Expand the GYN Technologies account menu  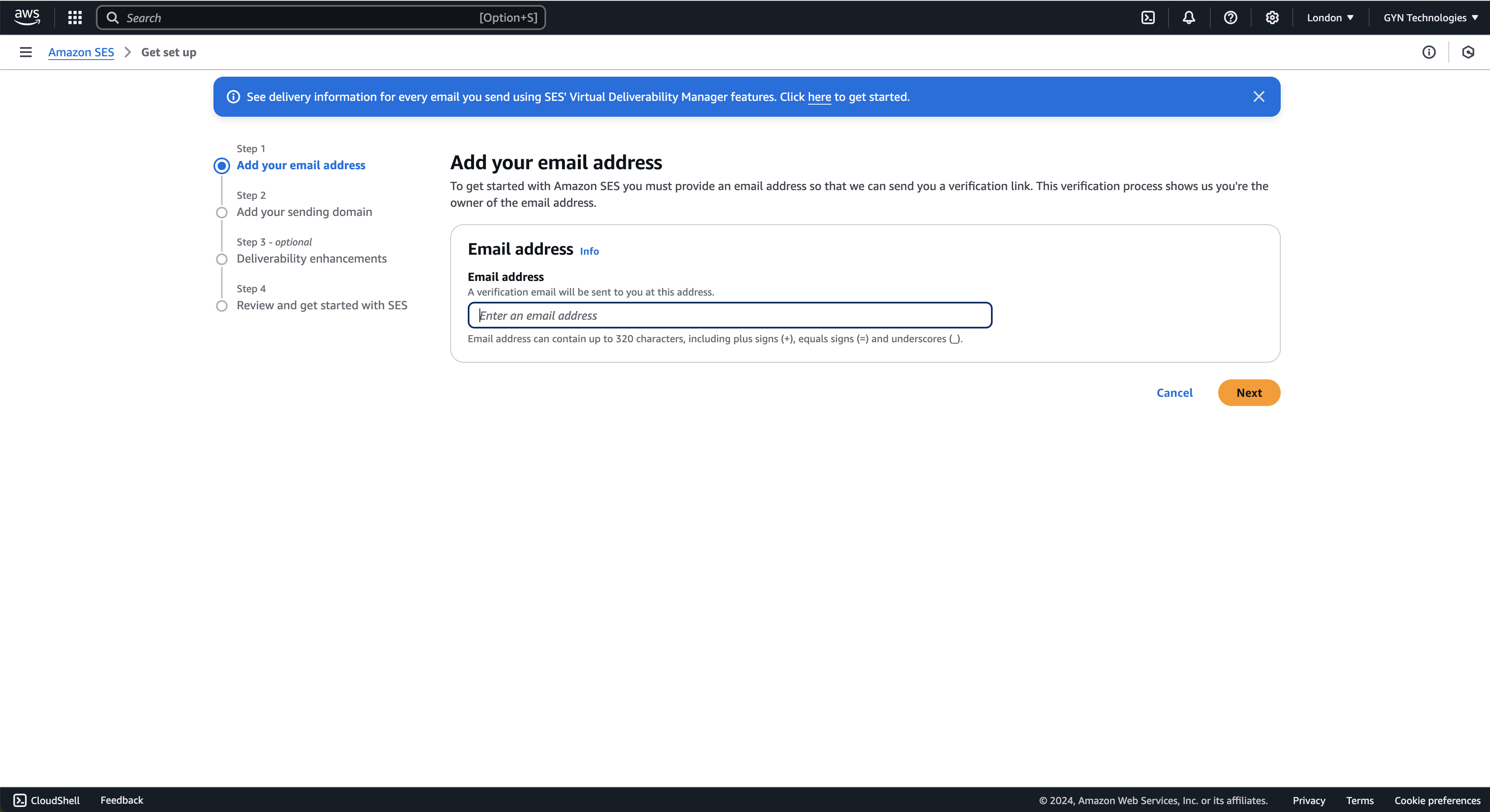point(1430,18)
